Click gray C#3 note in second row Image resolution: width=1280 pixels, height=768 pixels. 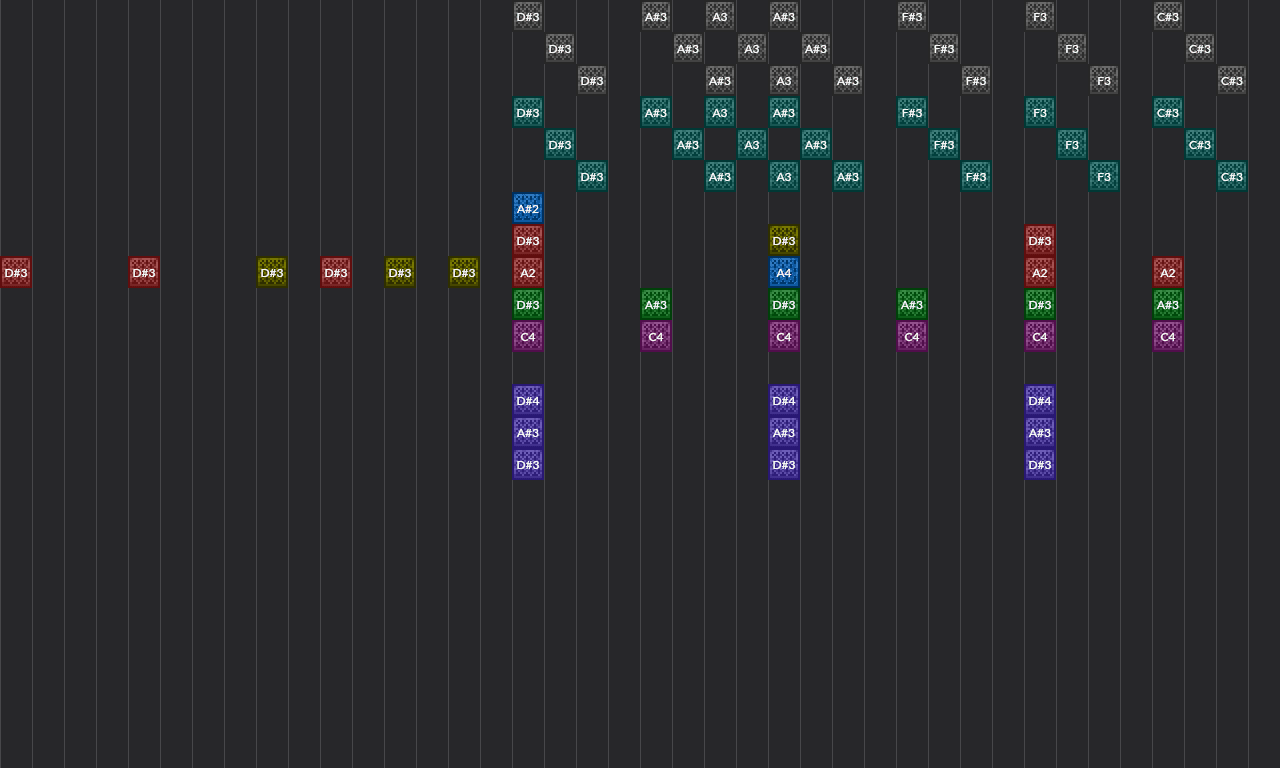point(1200,48)
